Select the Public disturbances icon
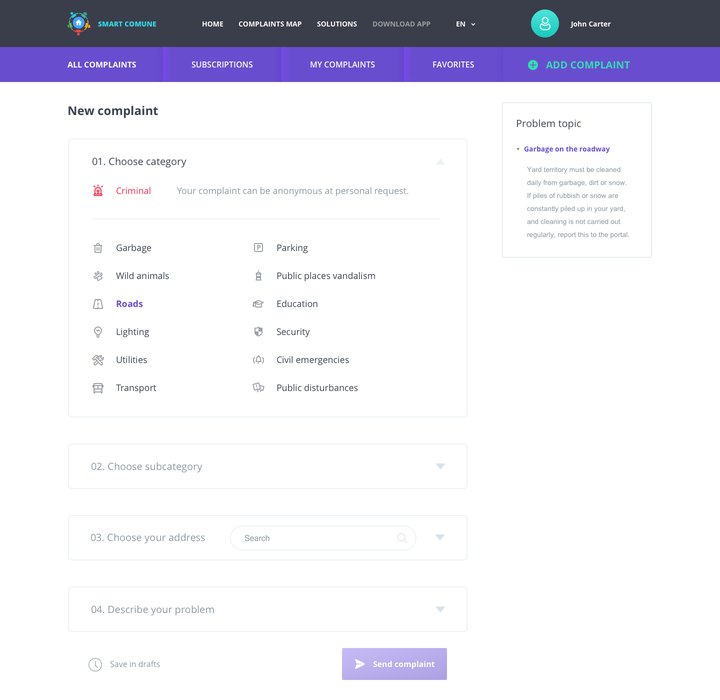The height and width of the screenshot is (700, 720). [259, 388]
